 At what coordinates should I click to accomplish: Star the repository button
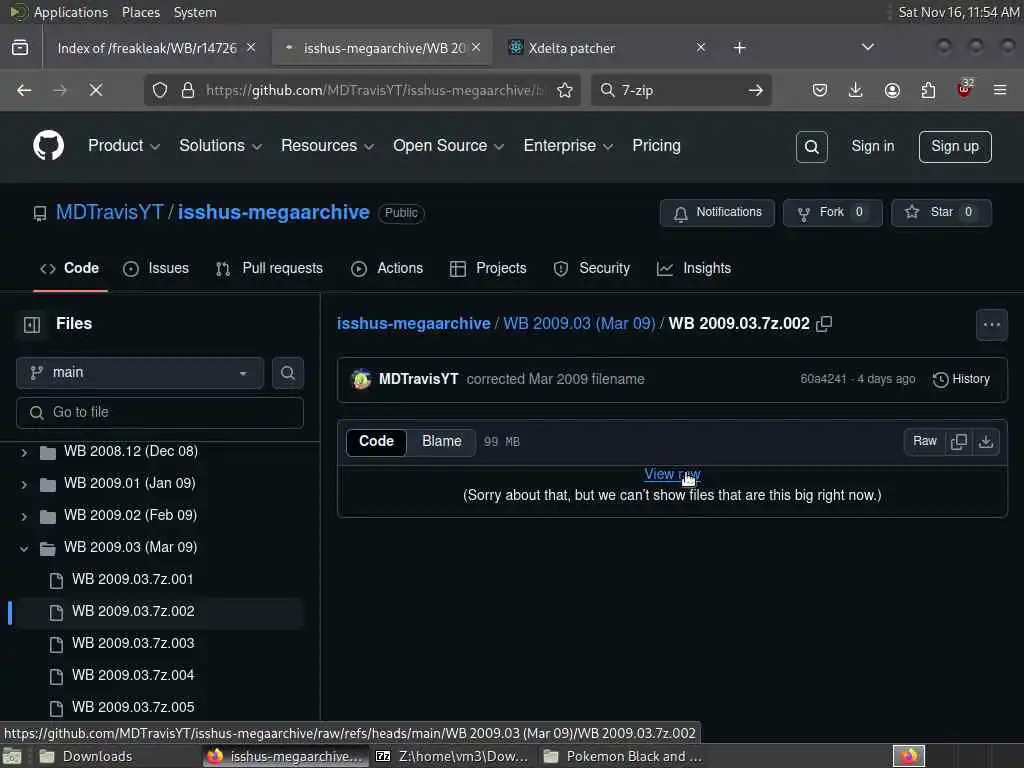tap(941, 213)
